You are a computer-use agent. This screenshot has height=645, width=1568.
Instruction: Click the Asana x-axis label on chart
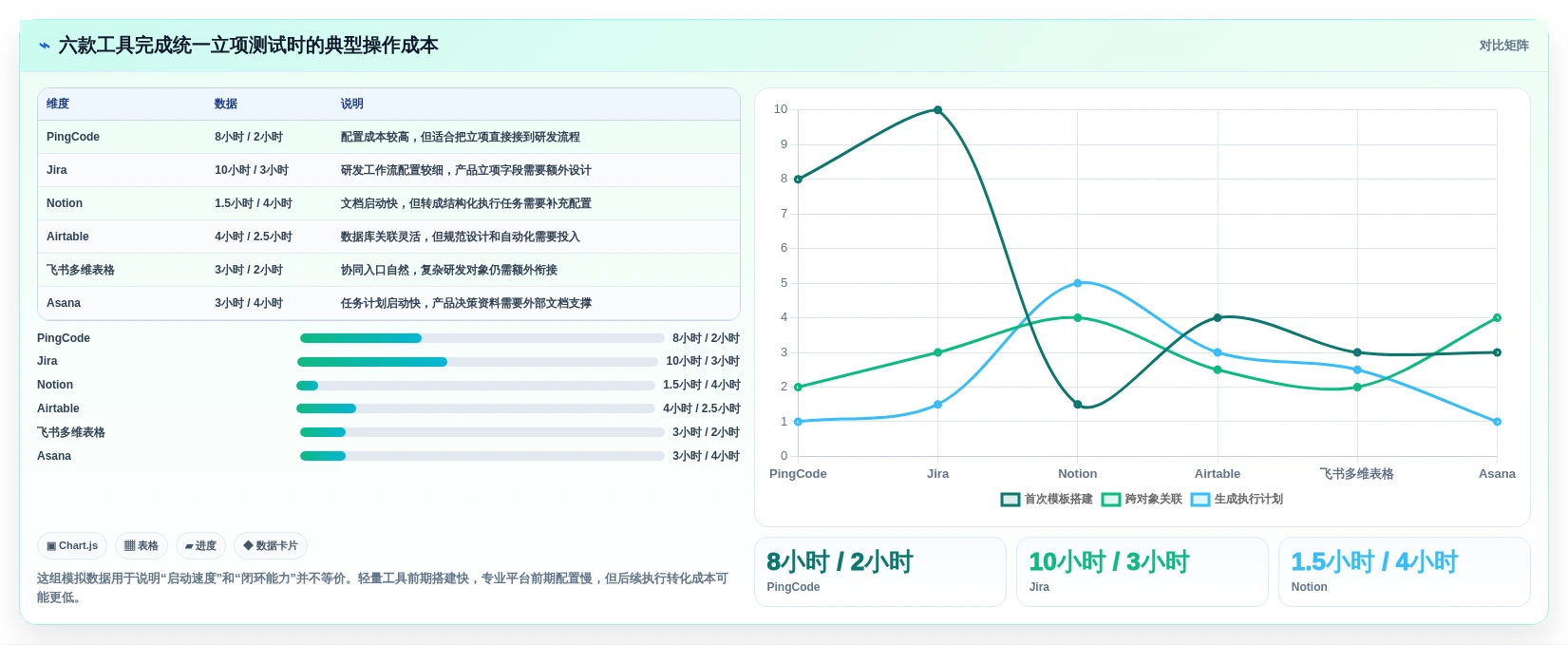1498,474
